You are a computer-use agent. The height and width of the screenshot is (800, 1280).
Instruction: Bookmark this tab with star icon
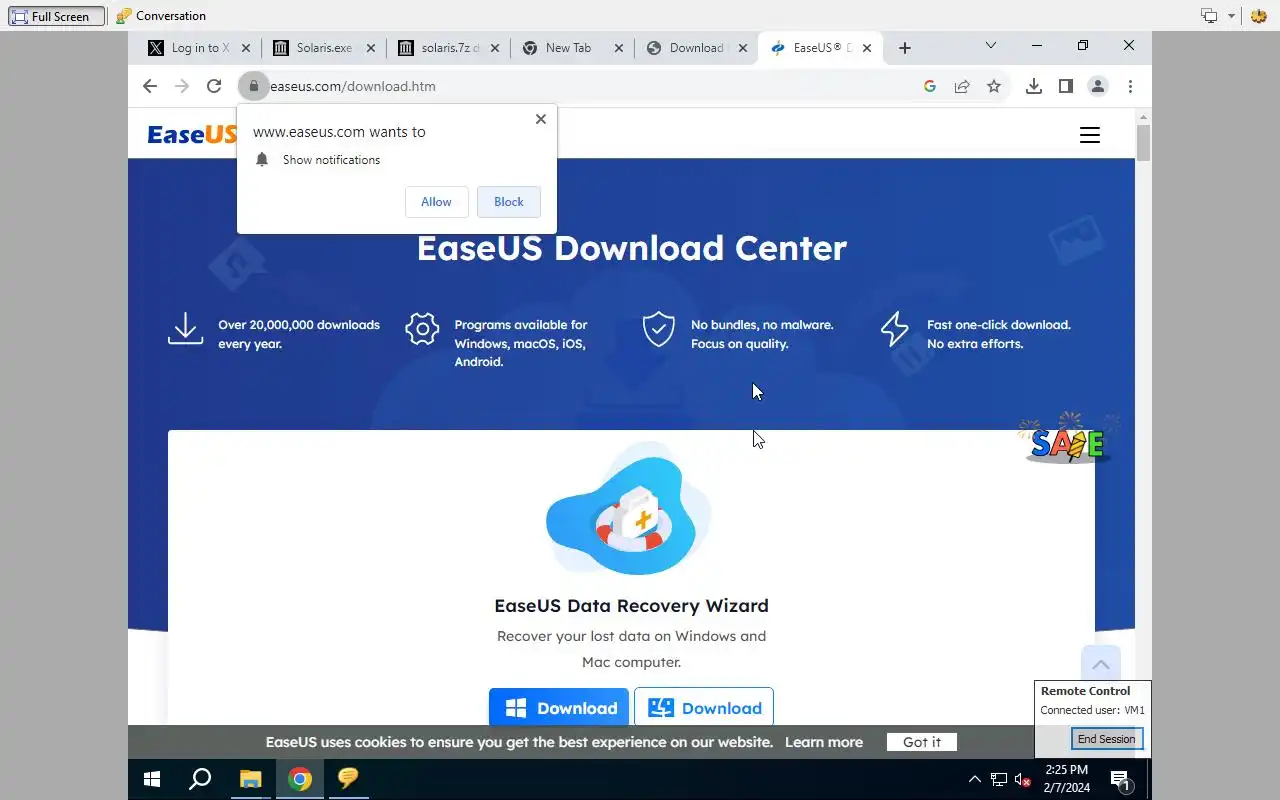pyautogui.click(x=994, y=86)
